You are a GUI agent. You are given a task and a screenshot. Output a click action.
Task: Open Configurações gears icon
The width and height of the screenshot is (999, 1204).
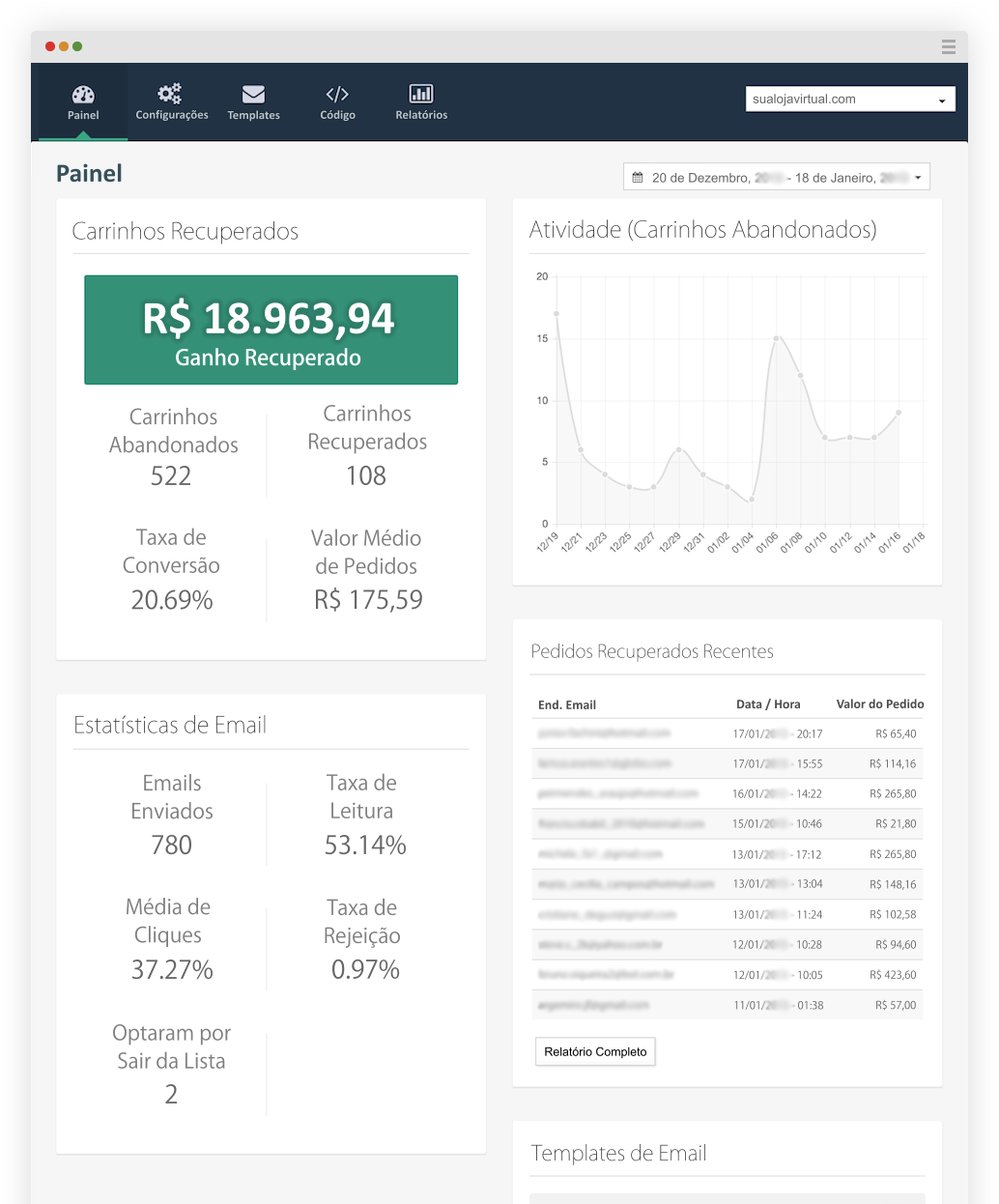[170, 94]
